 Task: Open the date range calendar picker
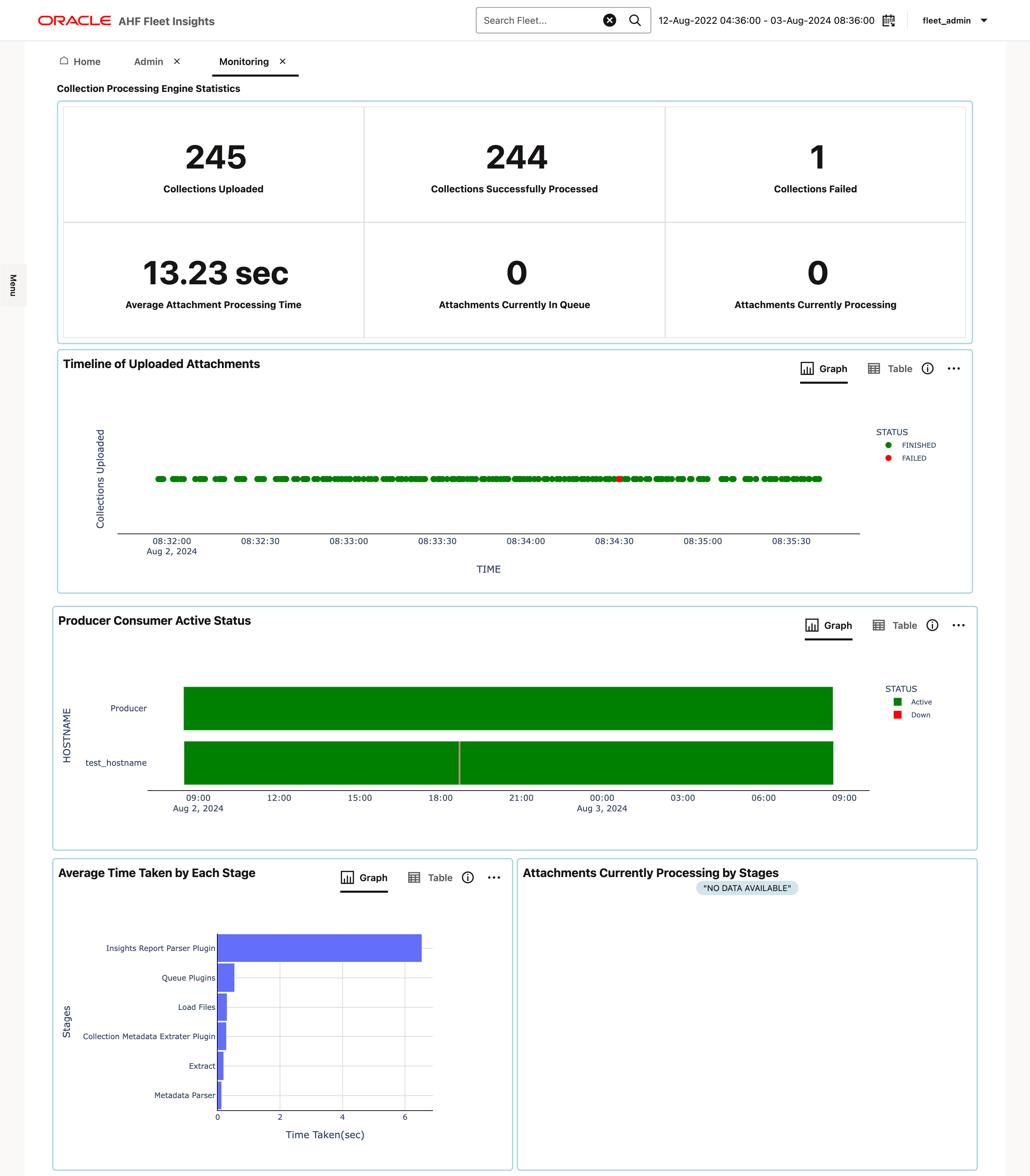(889, 21)
